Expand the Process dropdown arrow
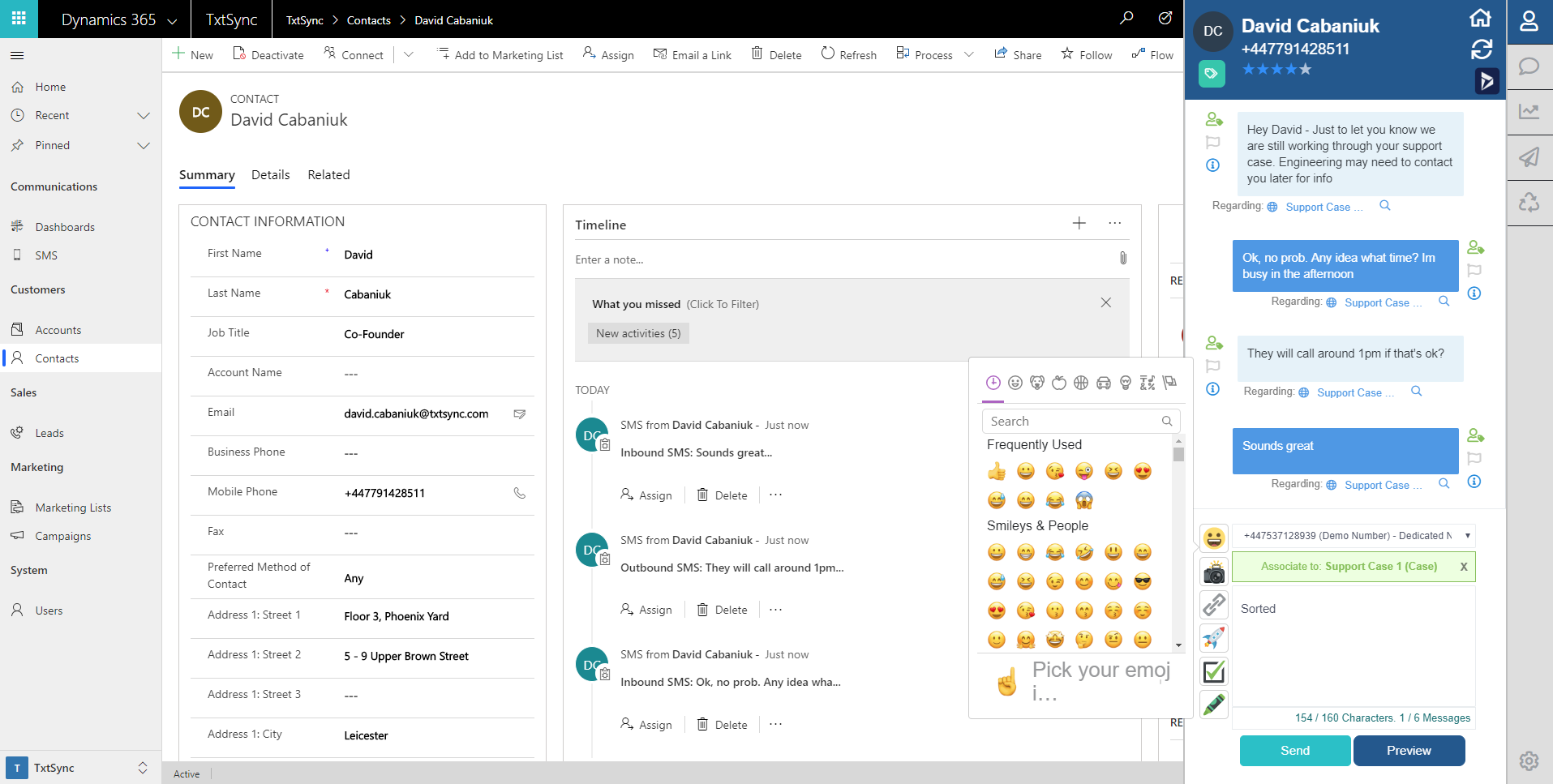This screenshot has width=1553, height=784. coord(969,55)
